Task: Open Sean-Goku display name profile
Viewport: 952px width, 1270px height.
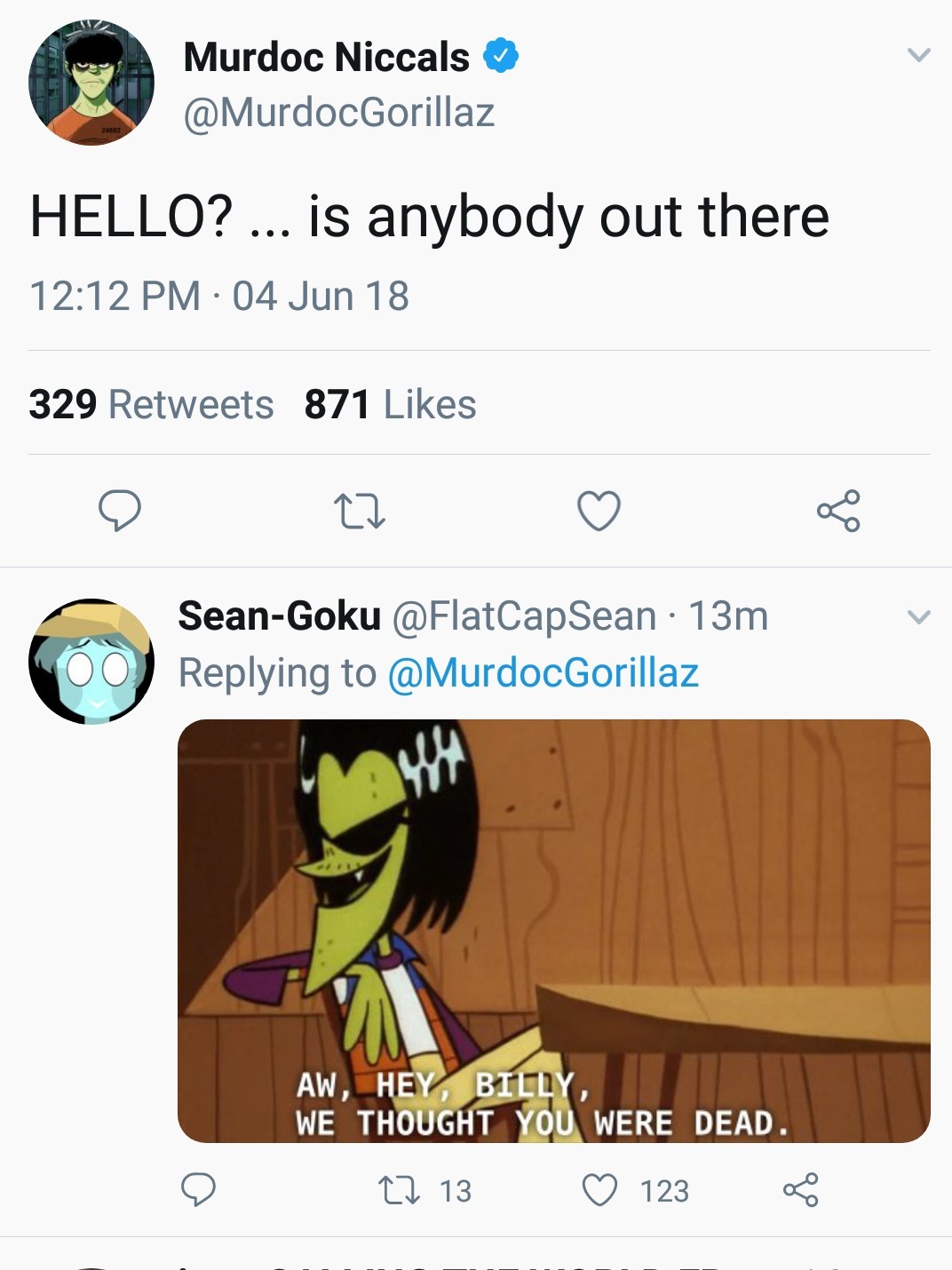Action: point(279,615)
